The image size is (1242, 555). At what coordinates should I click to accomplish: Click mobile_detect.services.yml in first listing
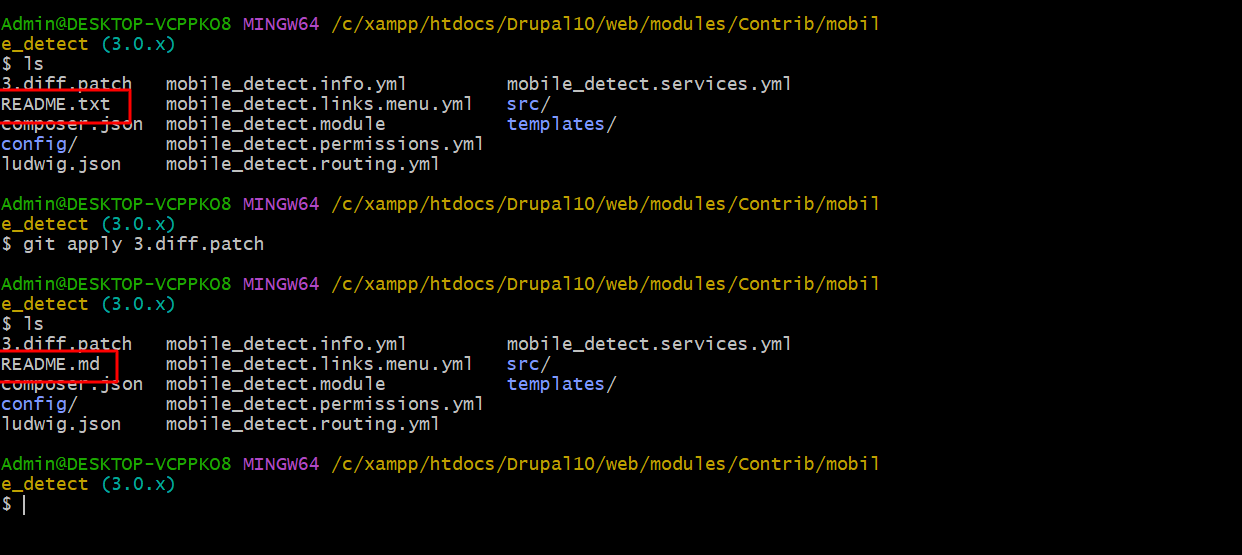click(649, 84)
